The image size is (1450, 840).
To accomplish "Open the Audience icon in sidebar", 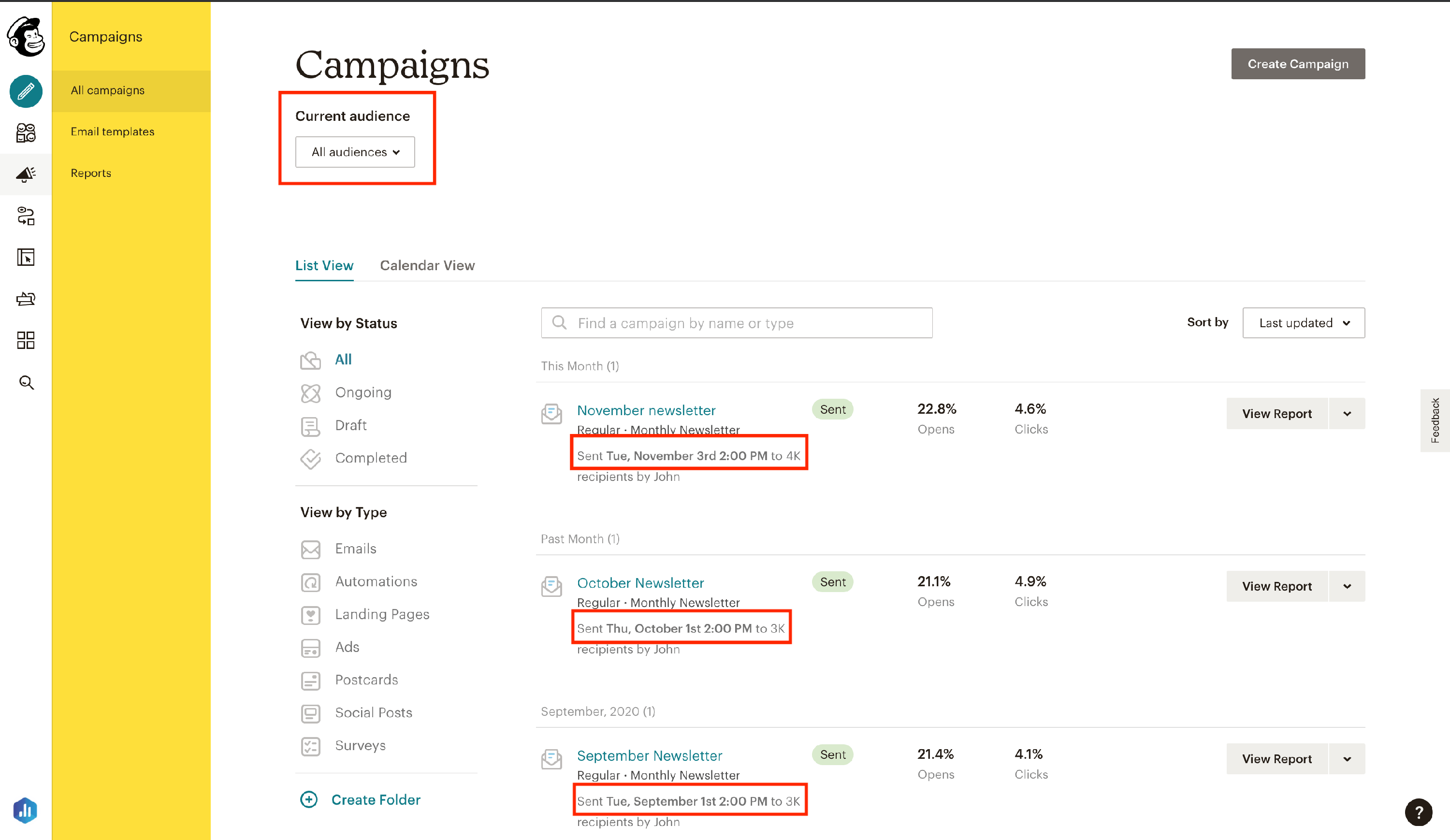I will (x=25, y=133).
